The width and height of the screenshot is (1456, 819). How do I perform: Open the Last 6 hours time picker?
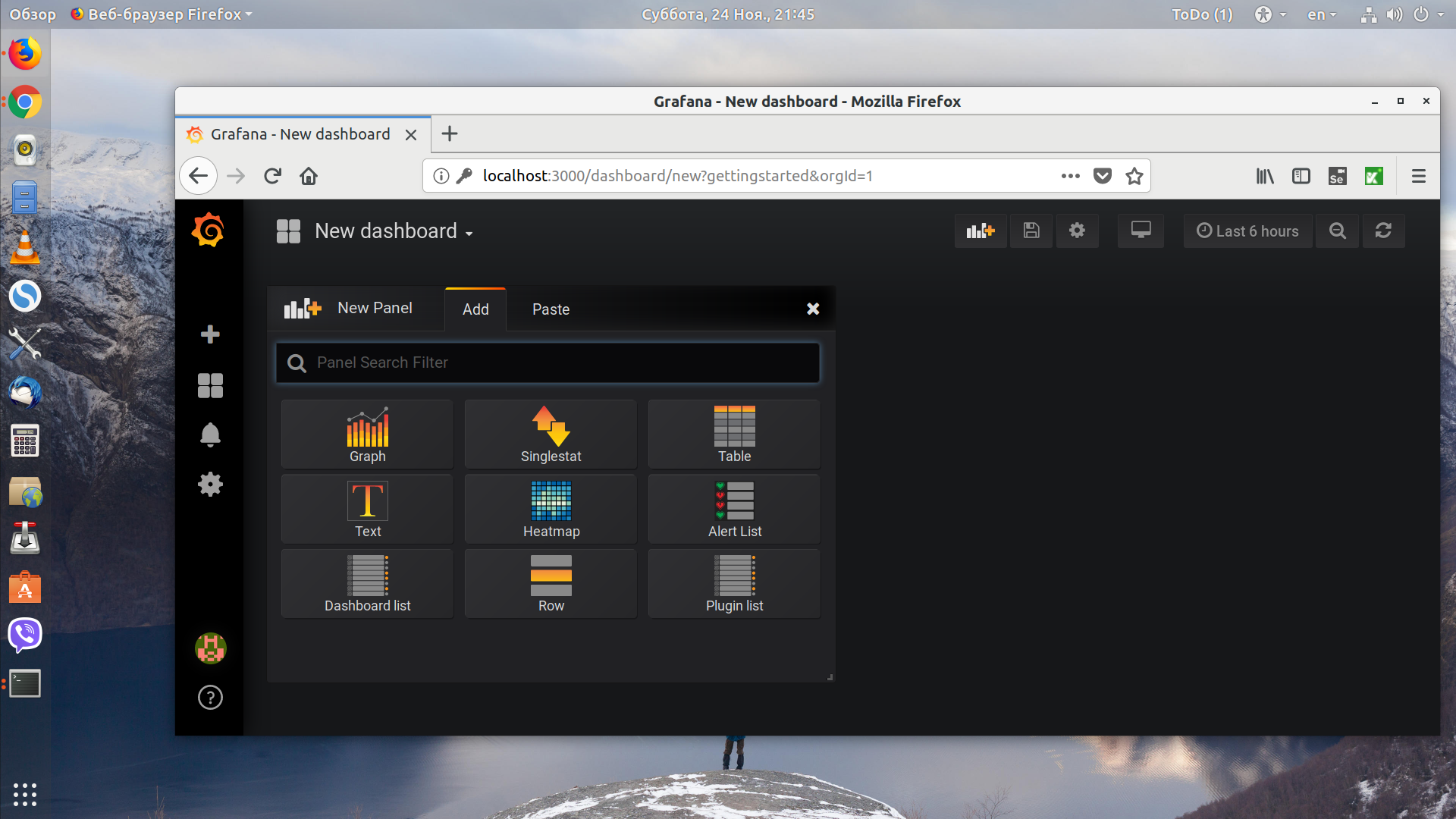tap(1247, 231)
